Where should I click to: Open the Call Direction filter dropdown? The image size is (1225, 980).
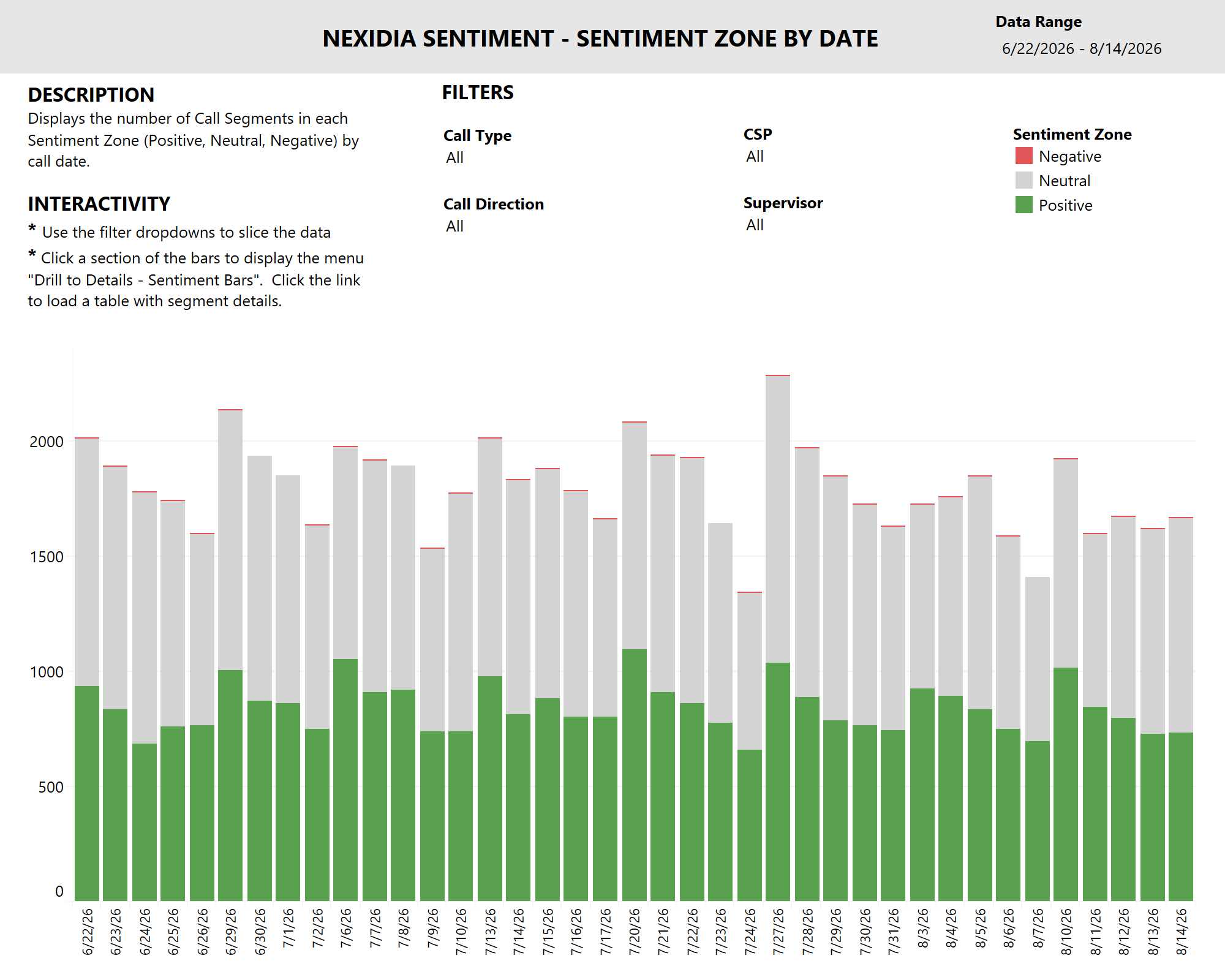(x=454, y=227)
